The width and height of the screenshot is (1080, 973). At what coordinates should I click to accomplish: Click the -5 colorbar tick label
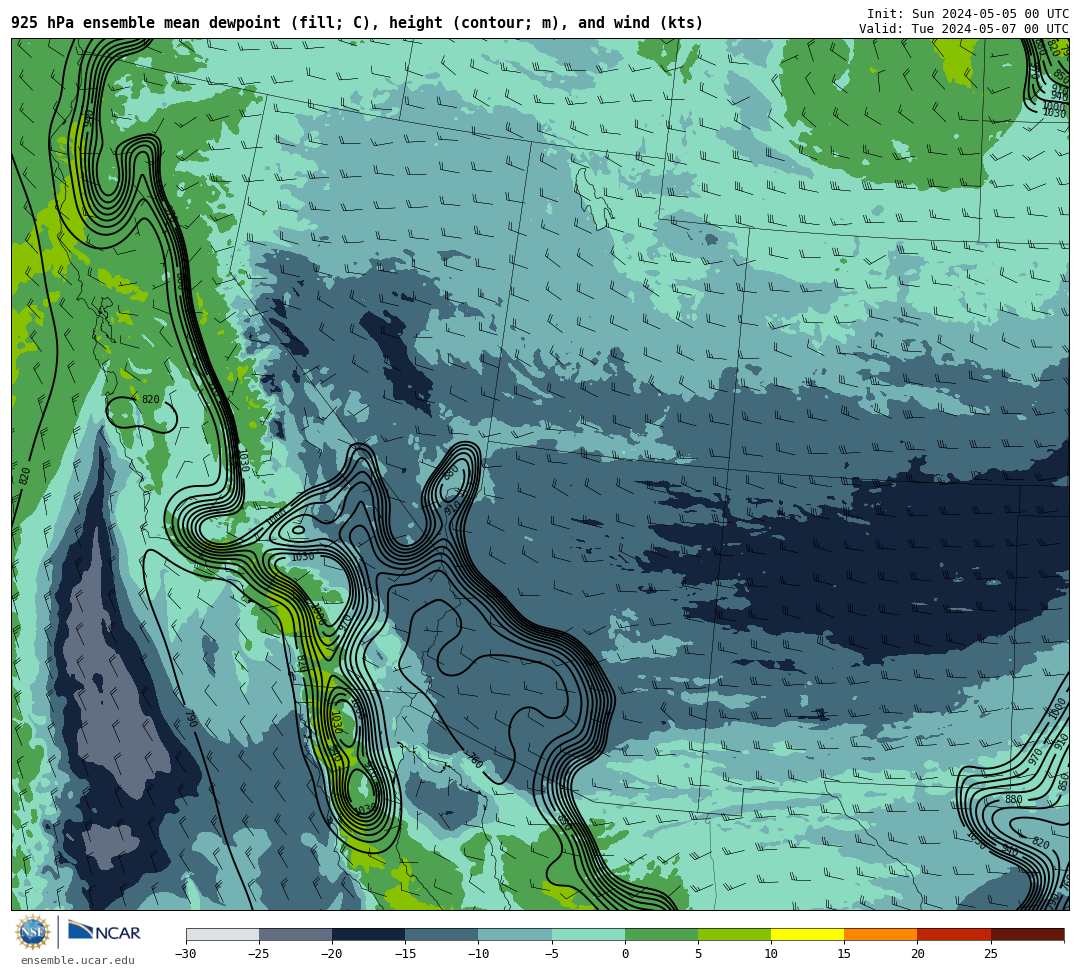[x=551, y=954]
